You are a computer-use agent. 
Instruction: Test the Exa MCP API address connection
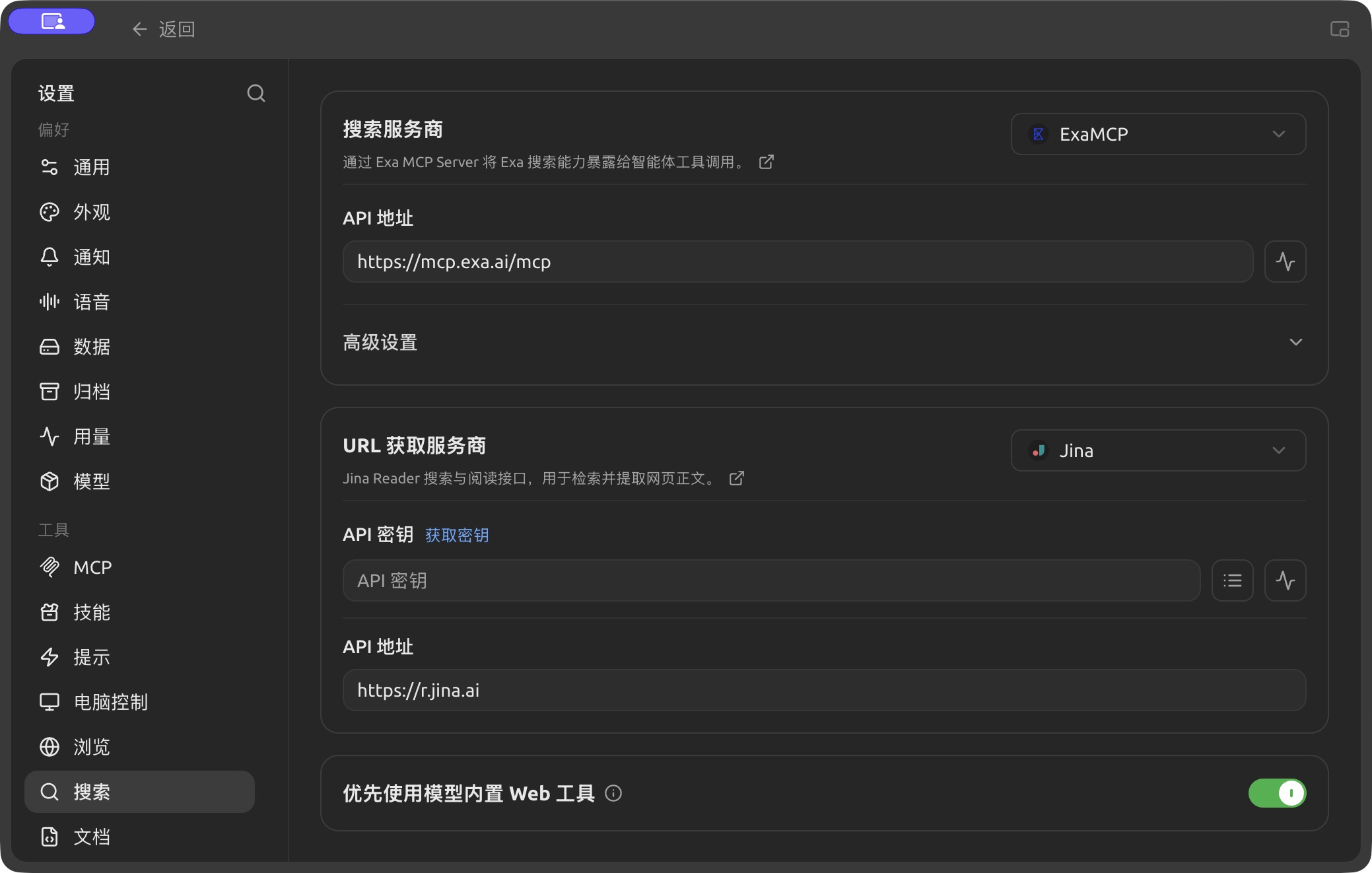click(1285, 262)
